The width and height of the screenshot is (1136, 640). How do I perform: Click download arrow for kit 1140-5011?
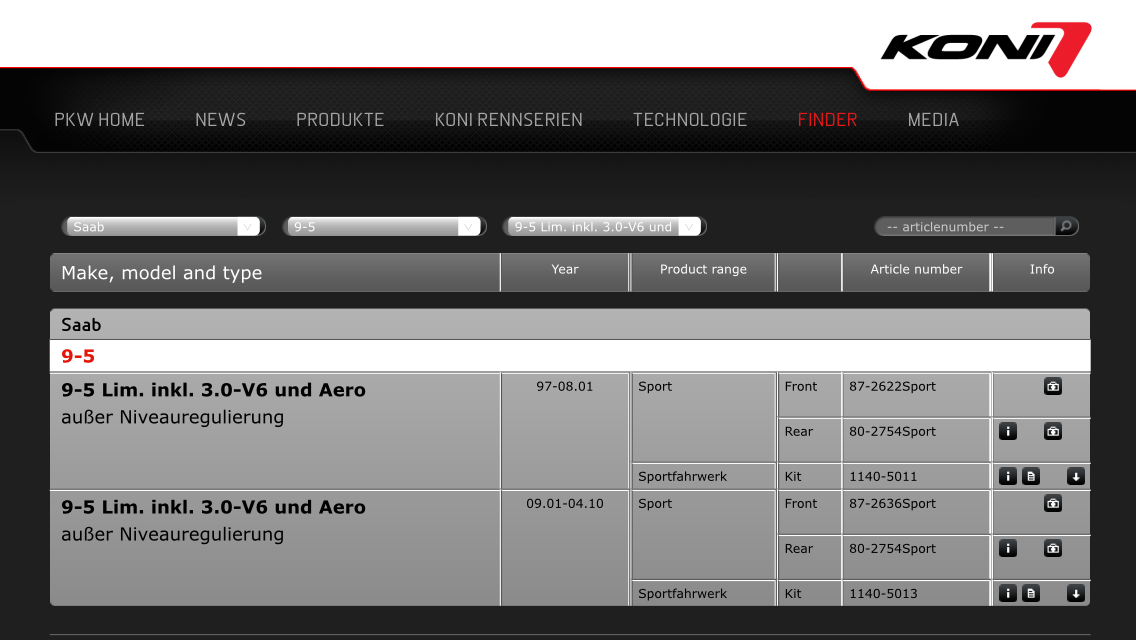(1076, 476)
